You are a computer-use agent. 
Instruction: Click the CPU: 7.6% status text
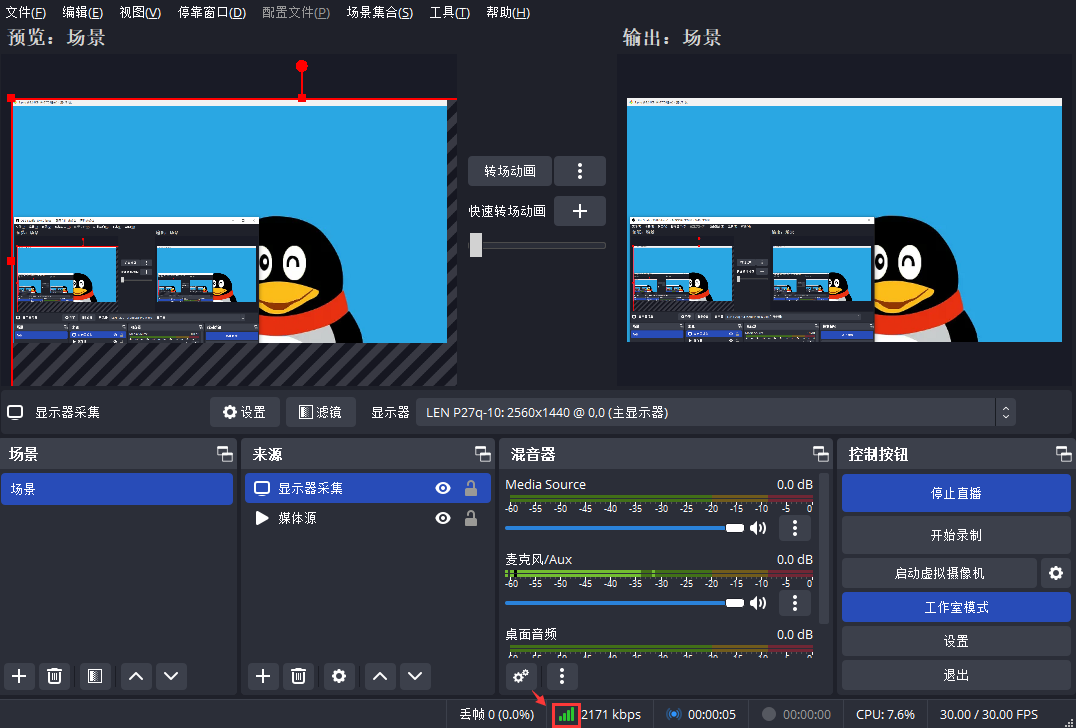(885, 715)
